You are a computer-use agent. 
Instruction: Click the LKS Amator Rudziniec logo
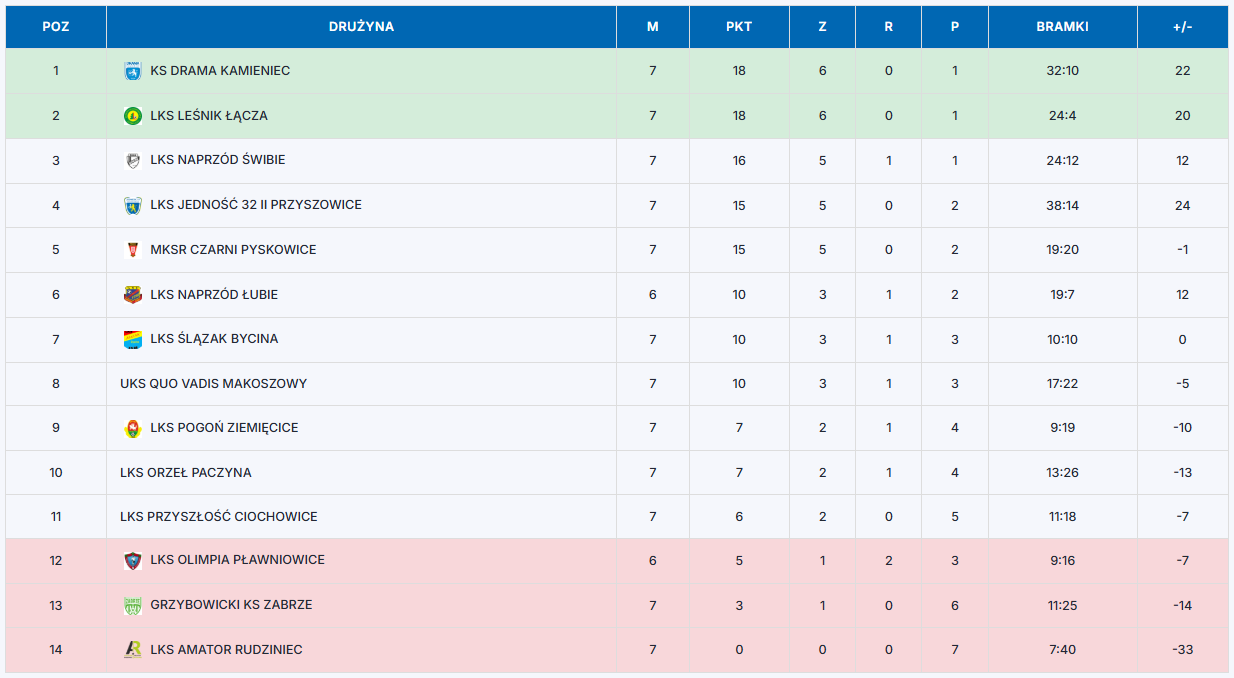(x=132, y=650)
